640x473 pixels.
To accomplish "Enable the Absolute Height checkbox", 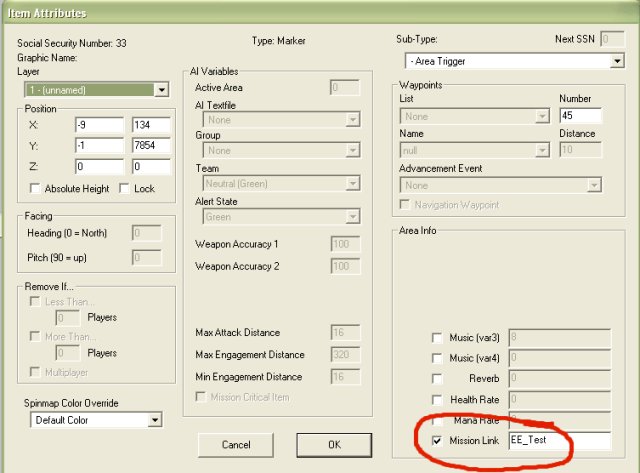I will 36,188.
